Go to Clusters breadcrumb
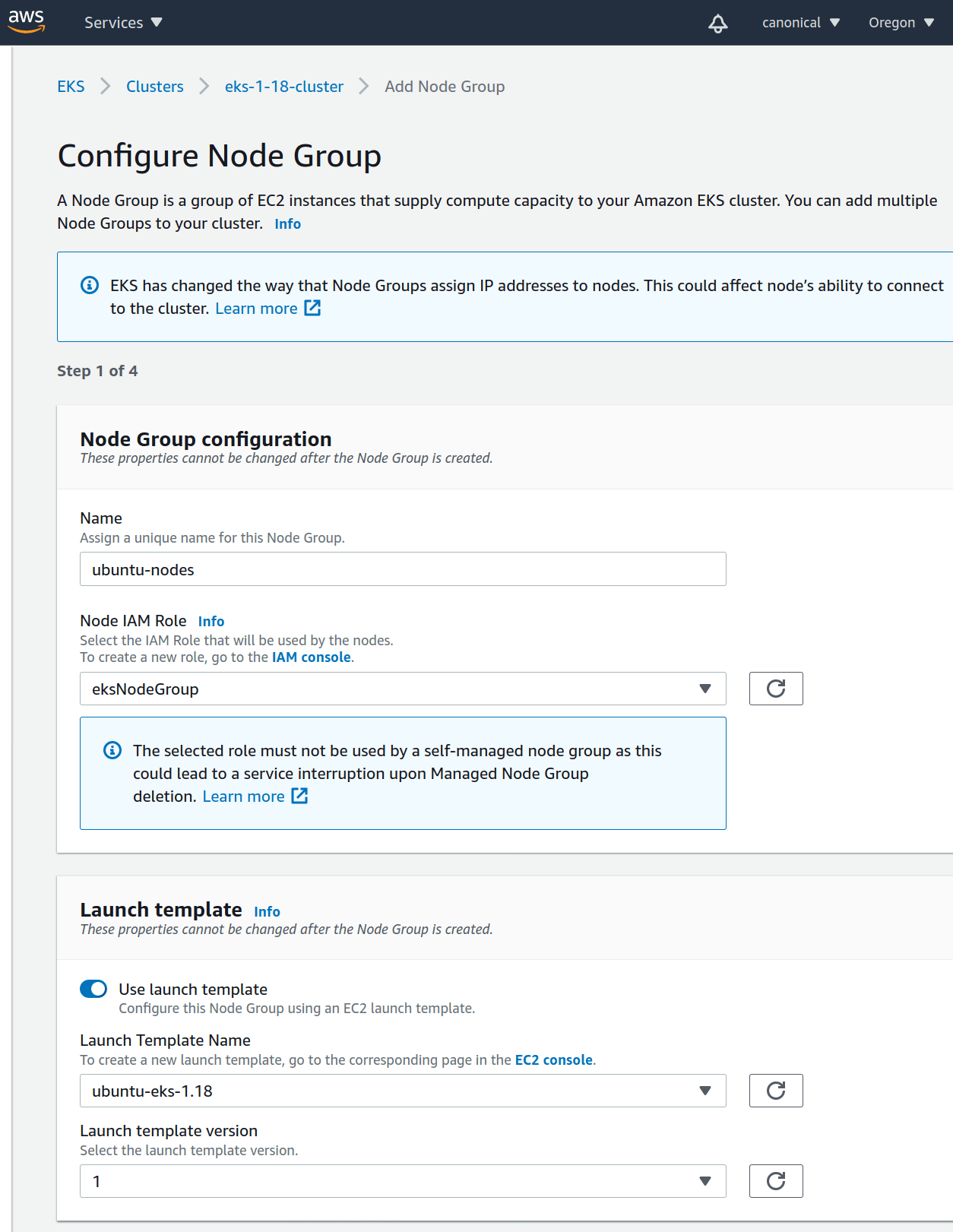 click(x=155, y=87)
